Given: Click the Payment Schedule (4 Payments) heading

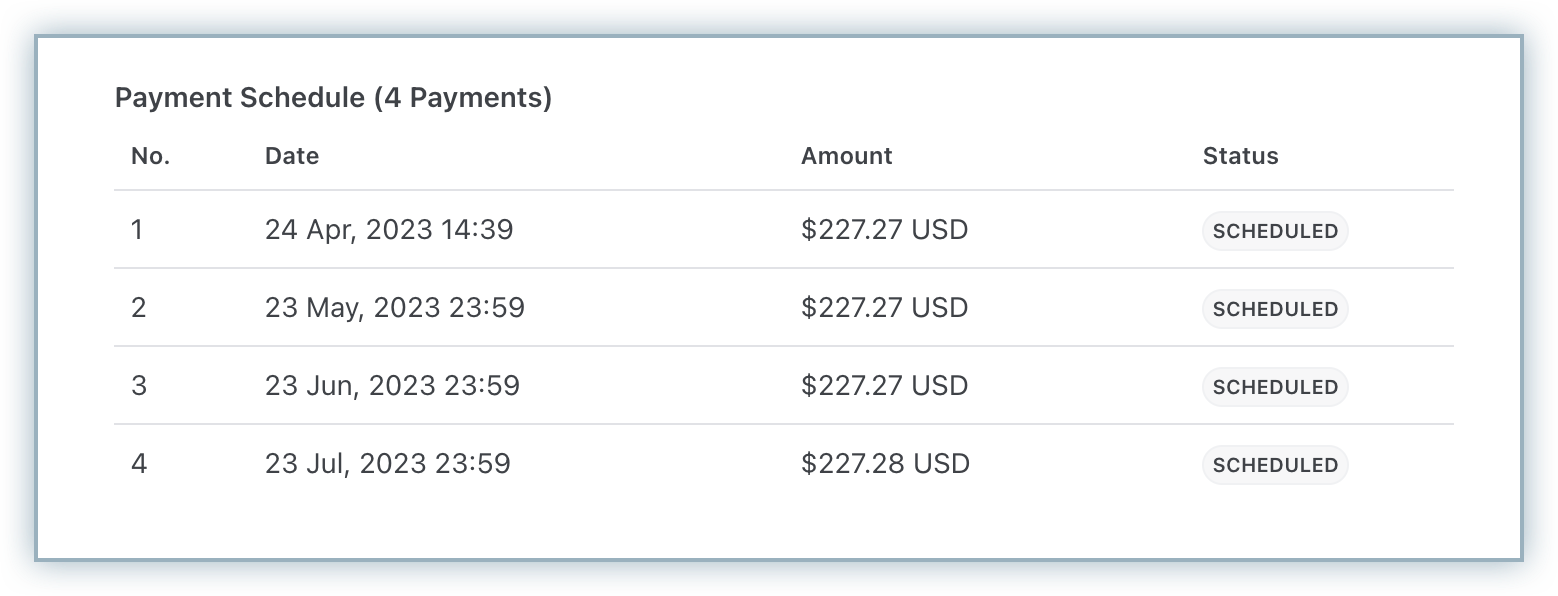Looking at the screenshot, I should [333, 98].
